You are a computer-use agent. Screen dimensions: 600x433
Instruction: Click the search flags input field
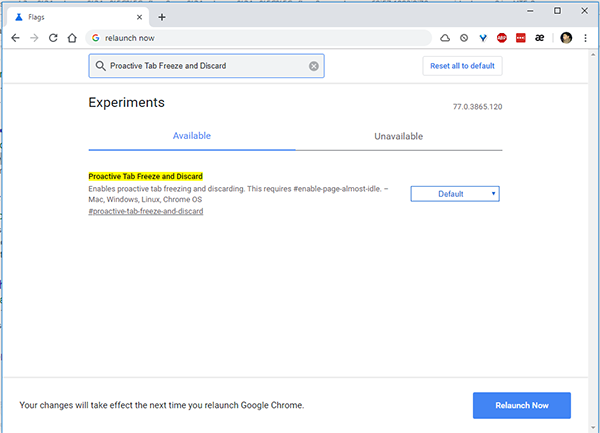(x=207, y=66)
